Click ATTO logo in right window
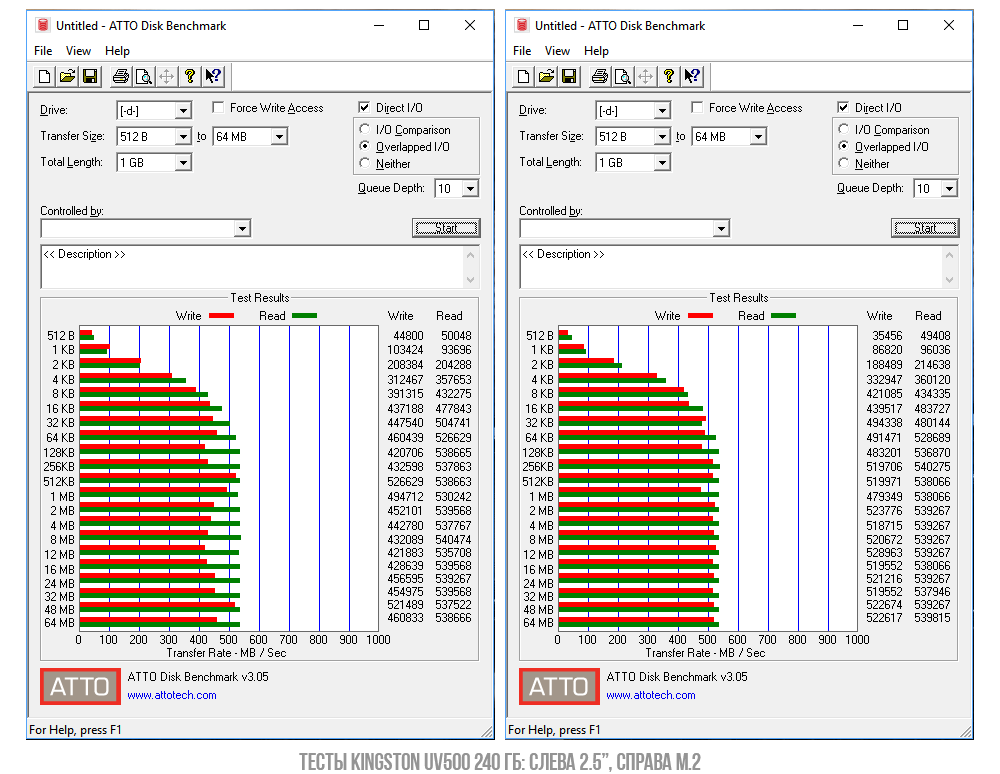The width and height of the screenshot is (1000, 774). (559, 687)
